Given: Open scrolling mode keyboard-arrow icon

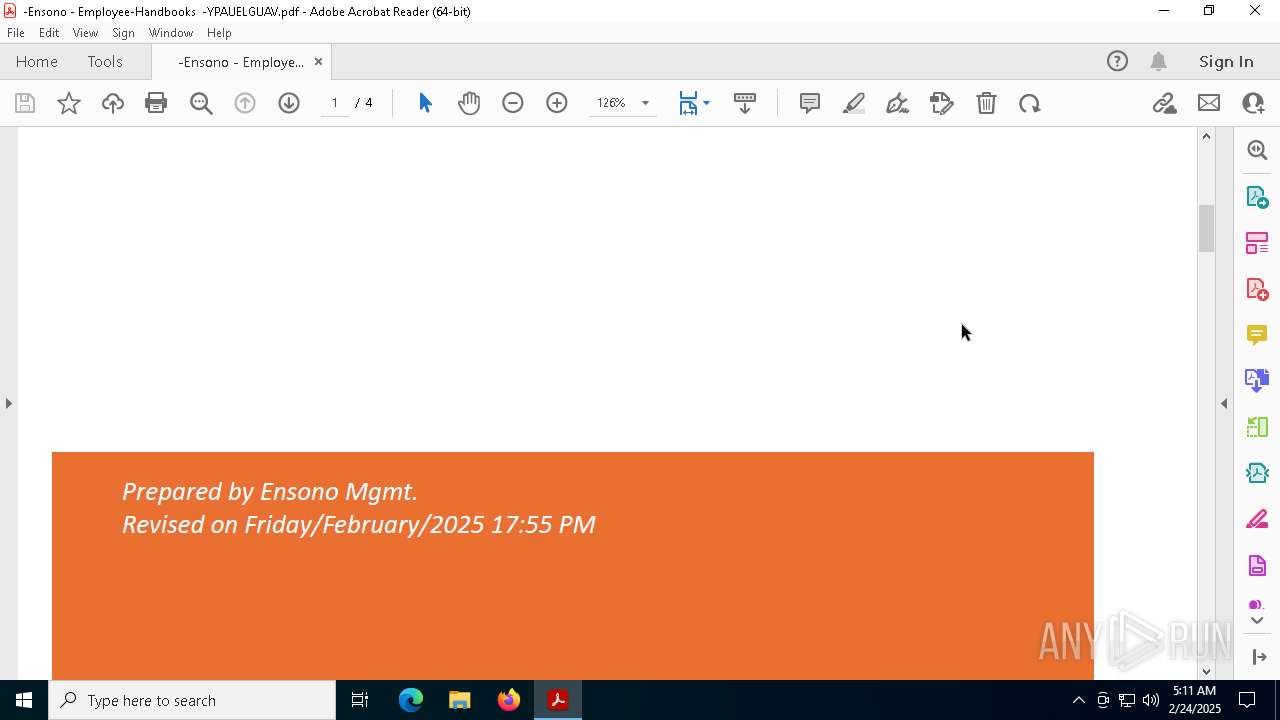Looking at the screenshot, I should click(x=745, y=103).
